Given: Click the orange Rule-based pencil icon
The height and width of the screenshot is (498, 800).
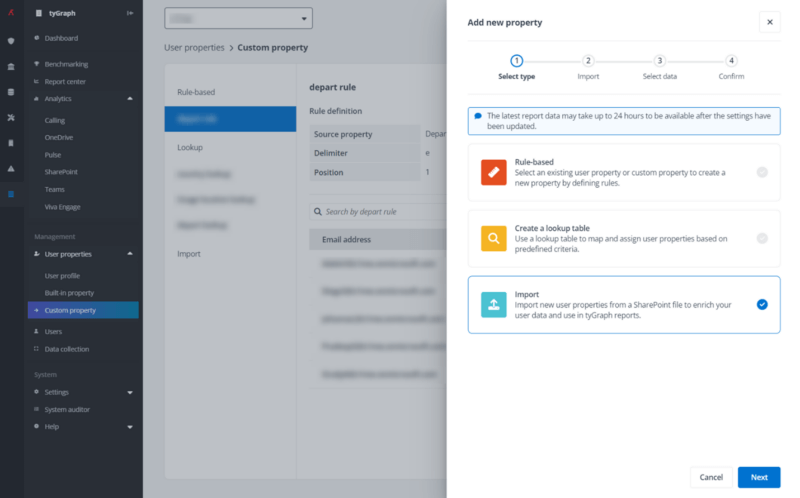Looking at the screenshot, I should coord(494,172).
